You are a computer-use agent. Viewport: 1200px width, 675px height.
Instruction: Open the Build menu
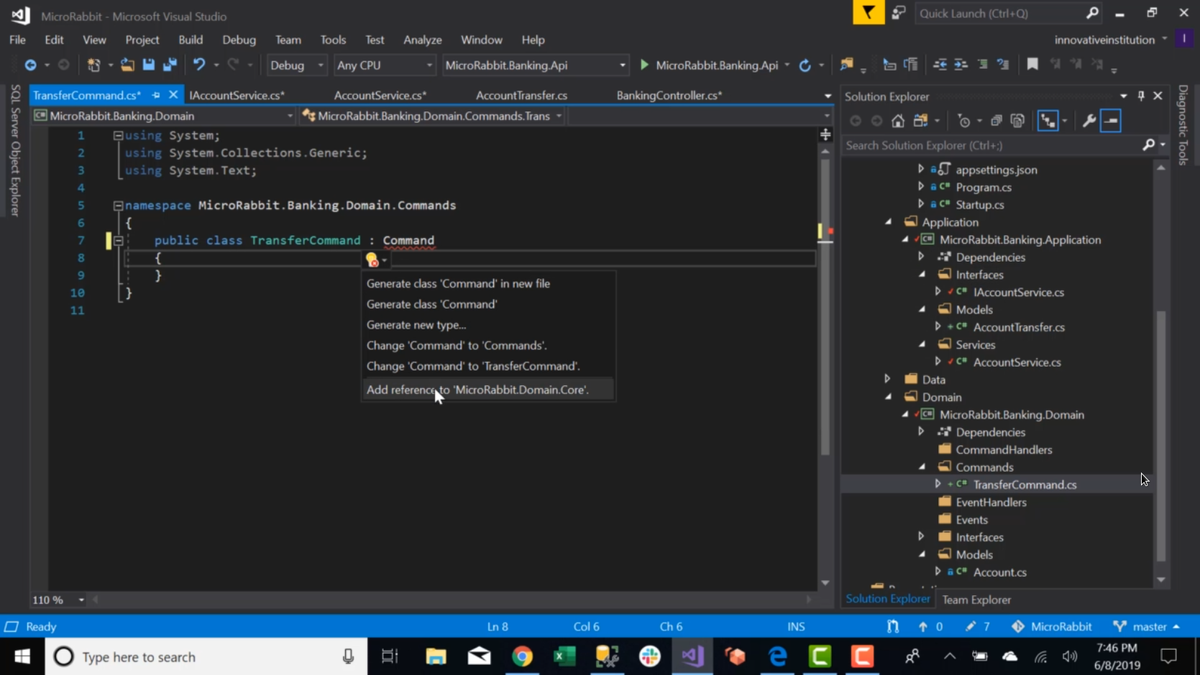tap(190, 40)
